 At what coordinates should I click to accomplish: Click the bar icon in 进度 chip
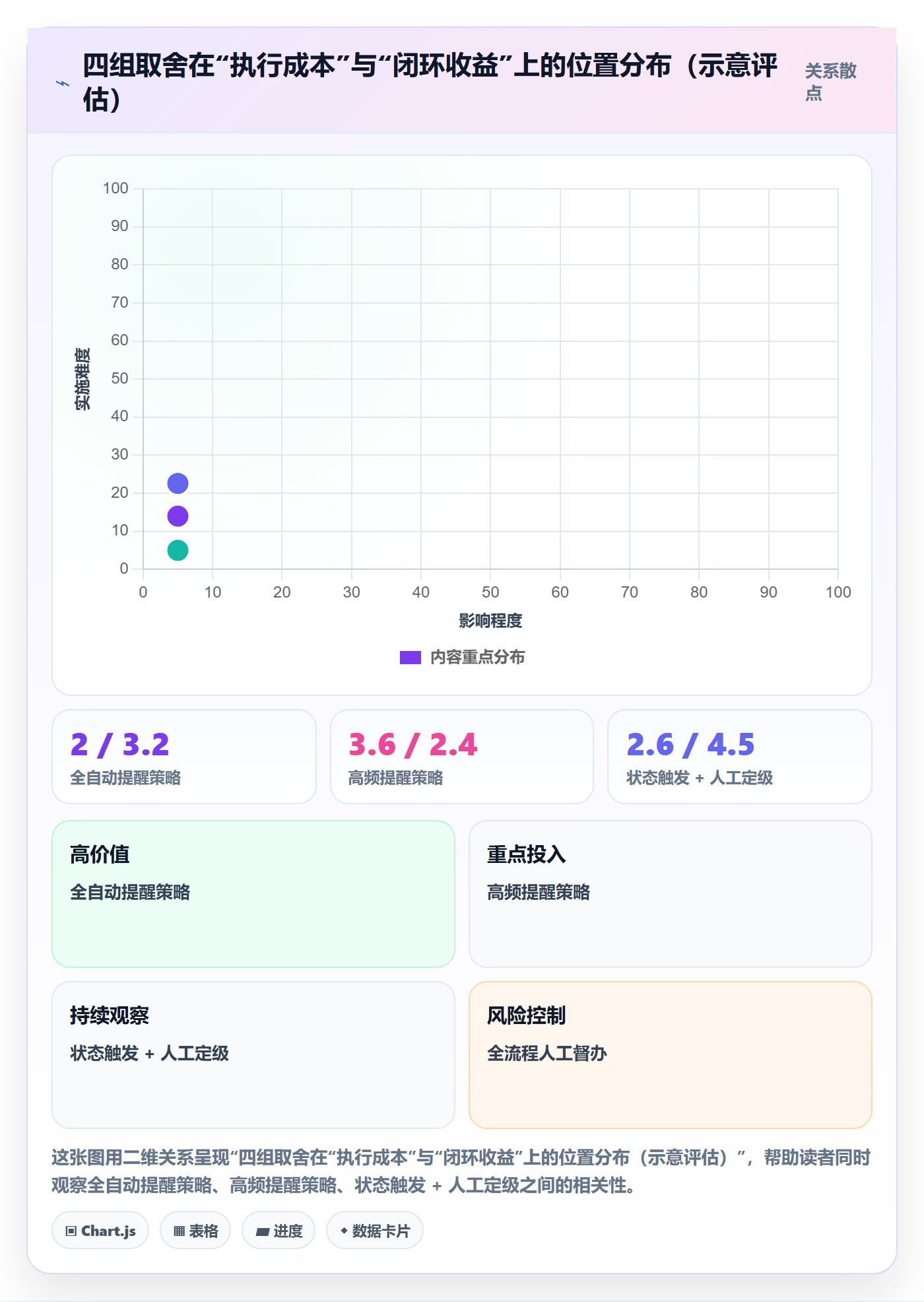(263, 1232)
